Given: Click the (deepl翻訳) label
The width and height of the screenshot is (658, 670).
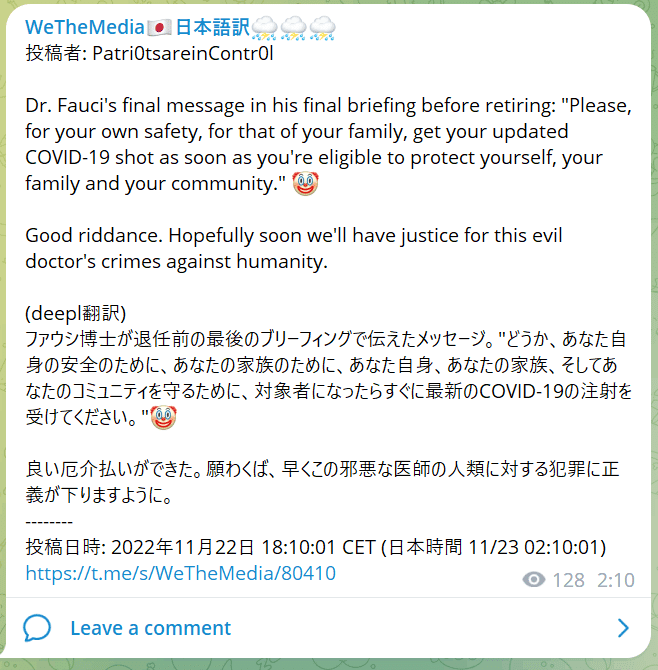Looking at the screenshot, I should tap(76, 313).
